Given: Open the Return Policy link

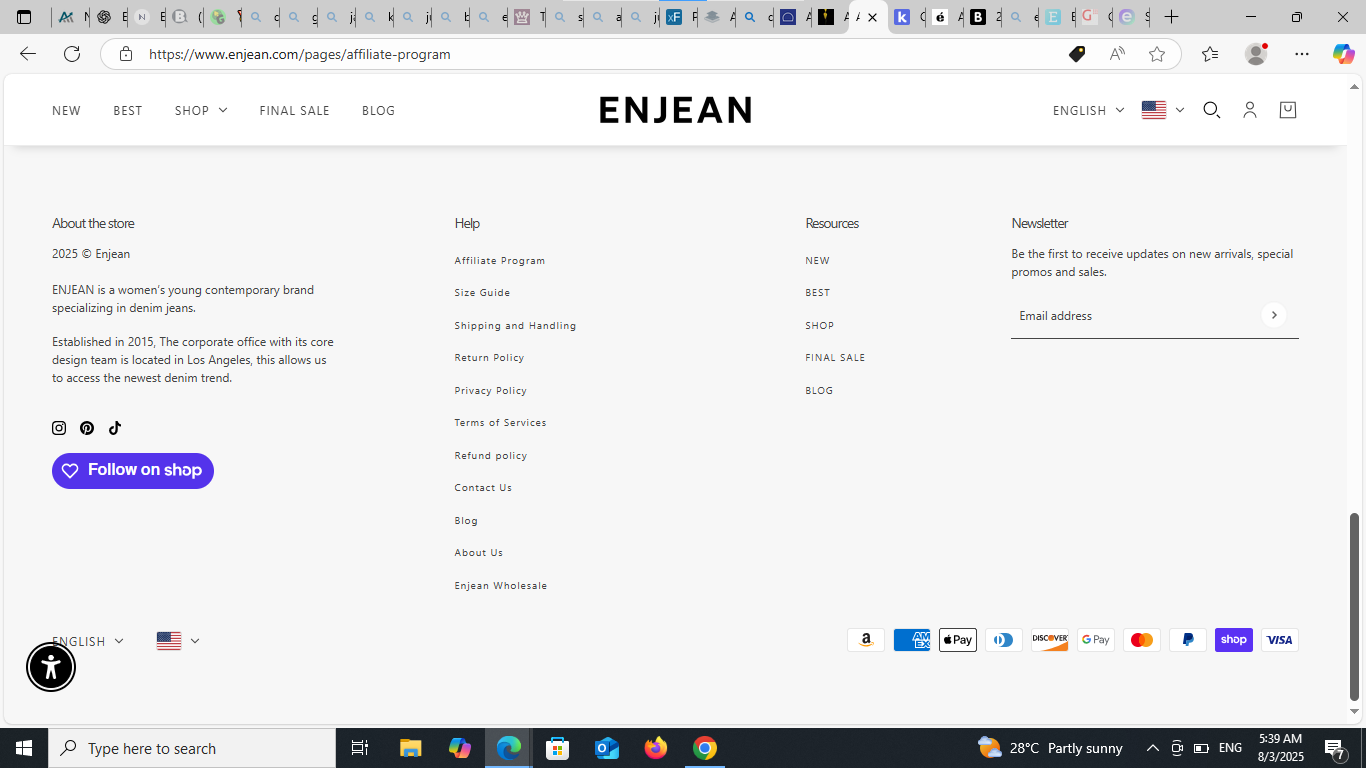Looking at the screenshot, I should pyautogui.click(x=489, y=358).
